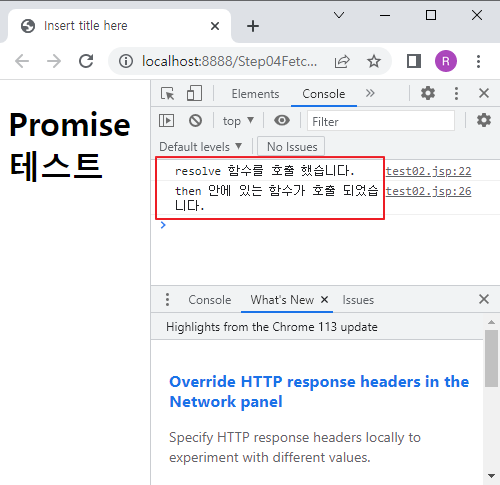
Task: Minimize the Chrome window
Action: [x=385, y=15]
